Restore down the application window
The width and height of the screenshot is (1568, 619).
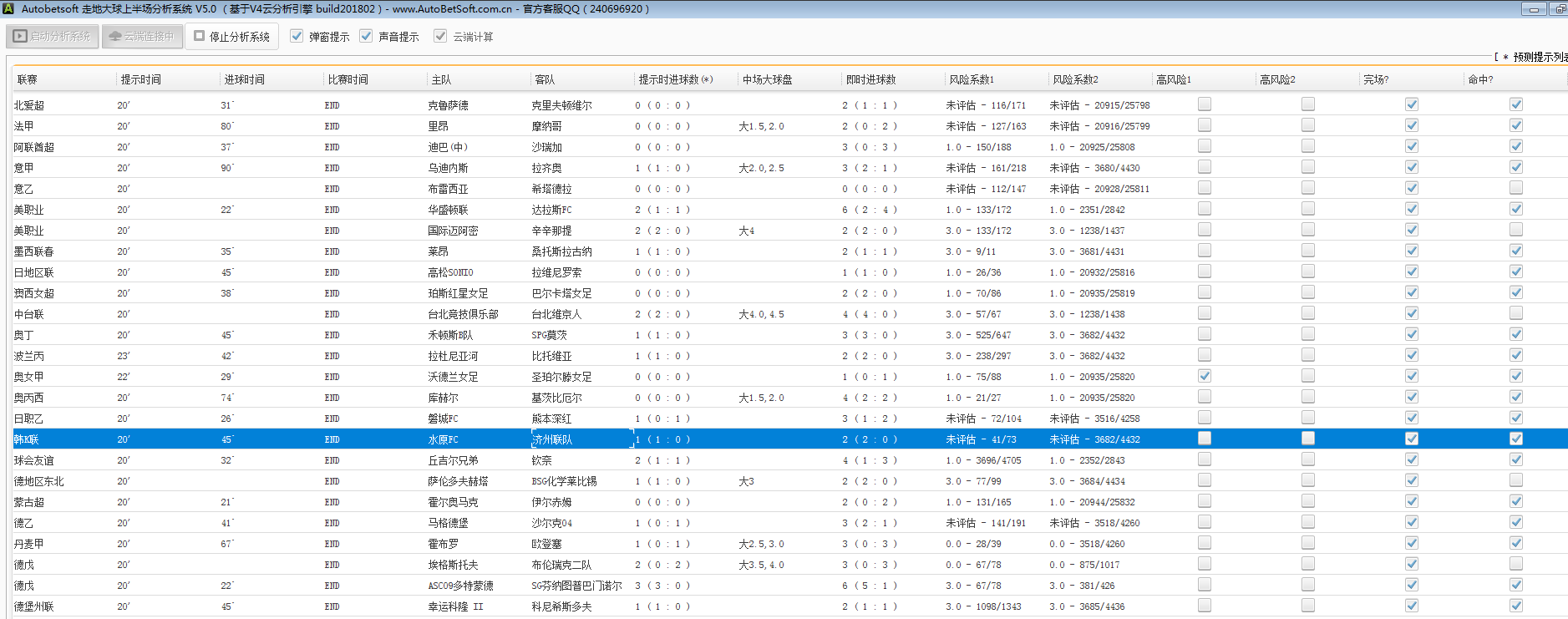pyautogui.click(x=1559, y=9)
